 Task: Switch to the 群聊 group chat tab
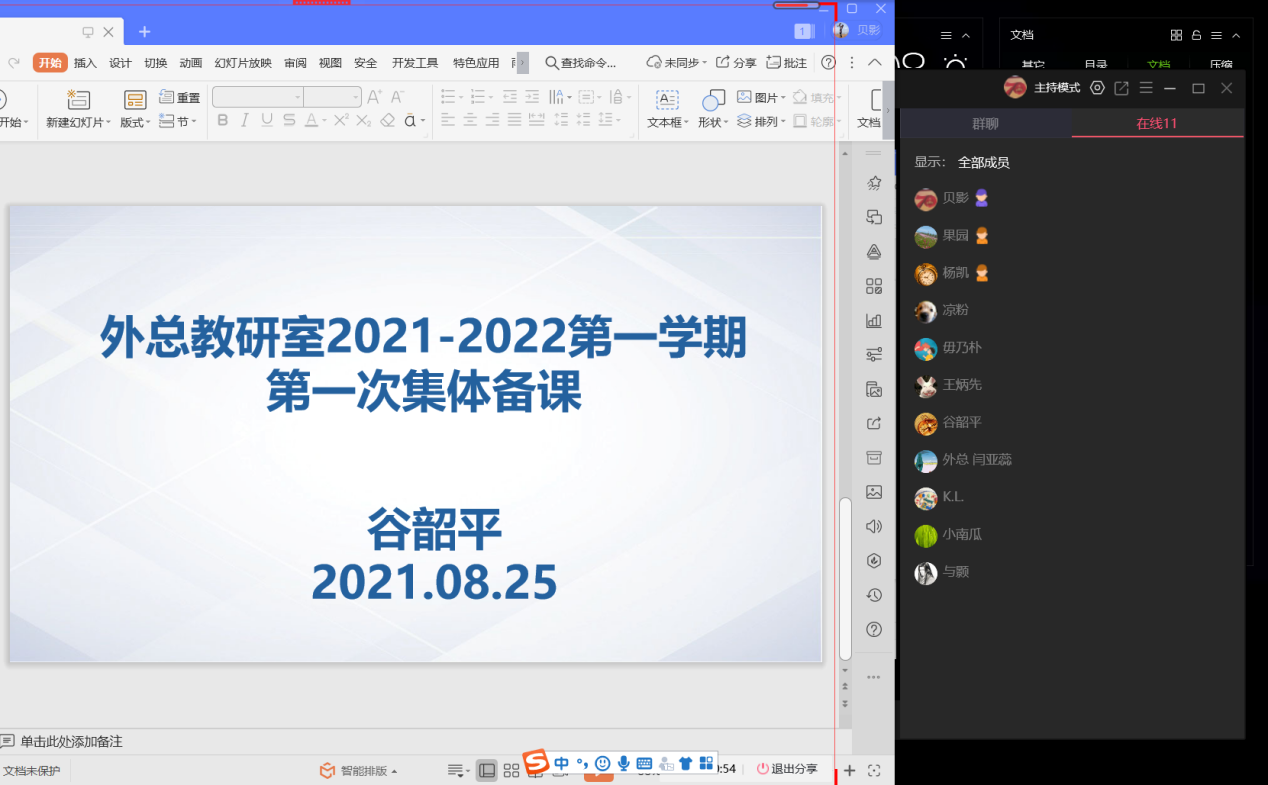985,124
